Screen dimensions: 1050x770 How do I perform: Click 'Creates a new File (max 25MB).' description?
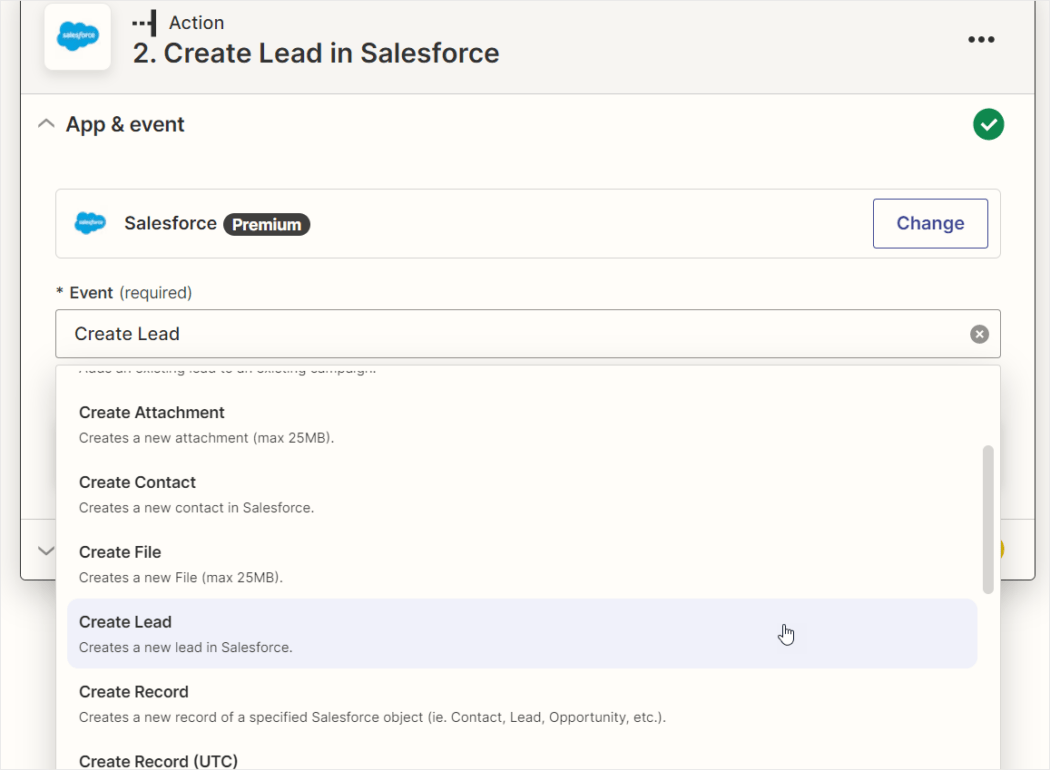point(181,577)
